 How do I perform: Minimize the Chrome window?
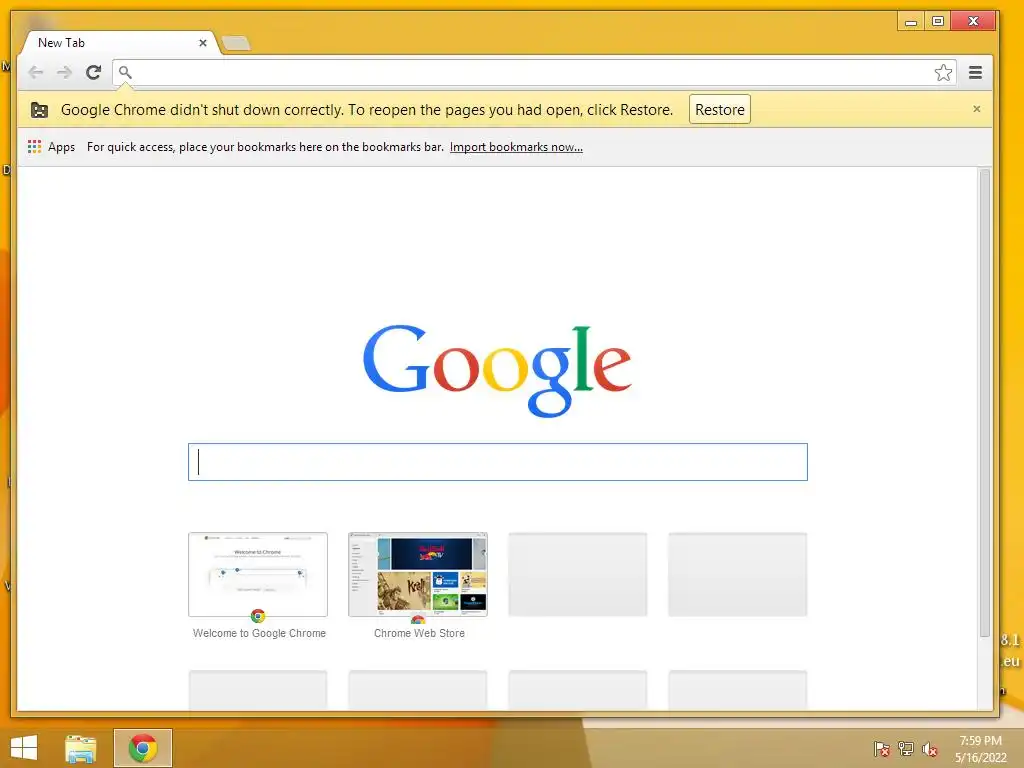(911, 21)
